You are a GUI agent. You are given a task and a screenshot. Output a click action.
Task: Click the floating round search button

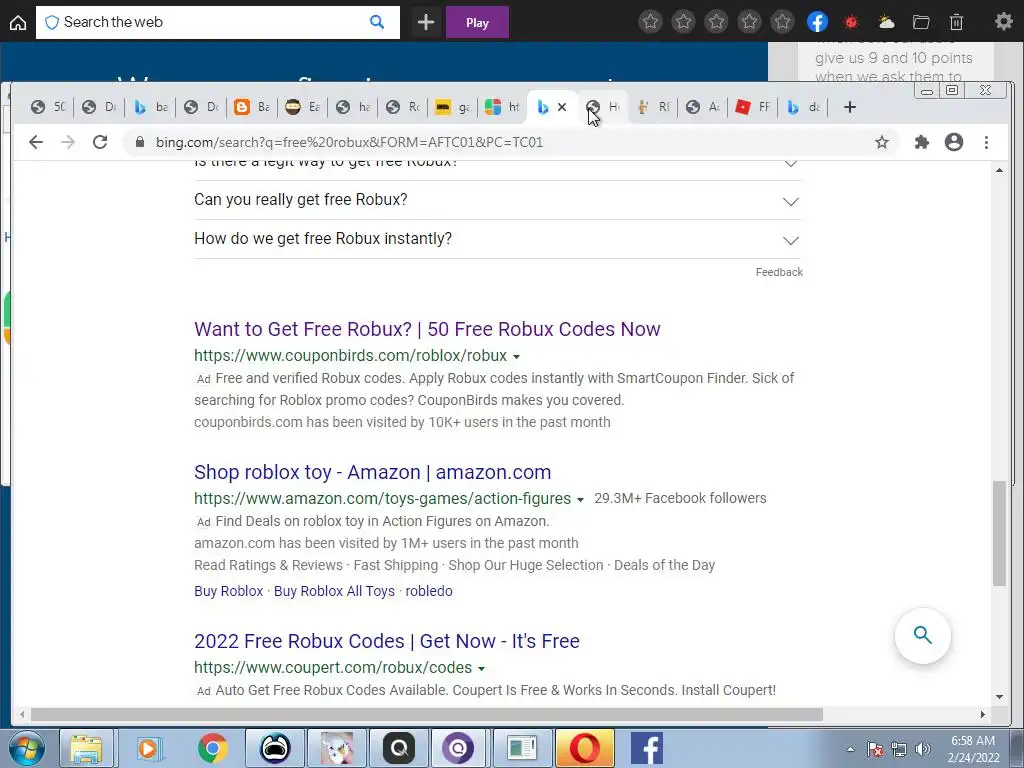922,635
